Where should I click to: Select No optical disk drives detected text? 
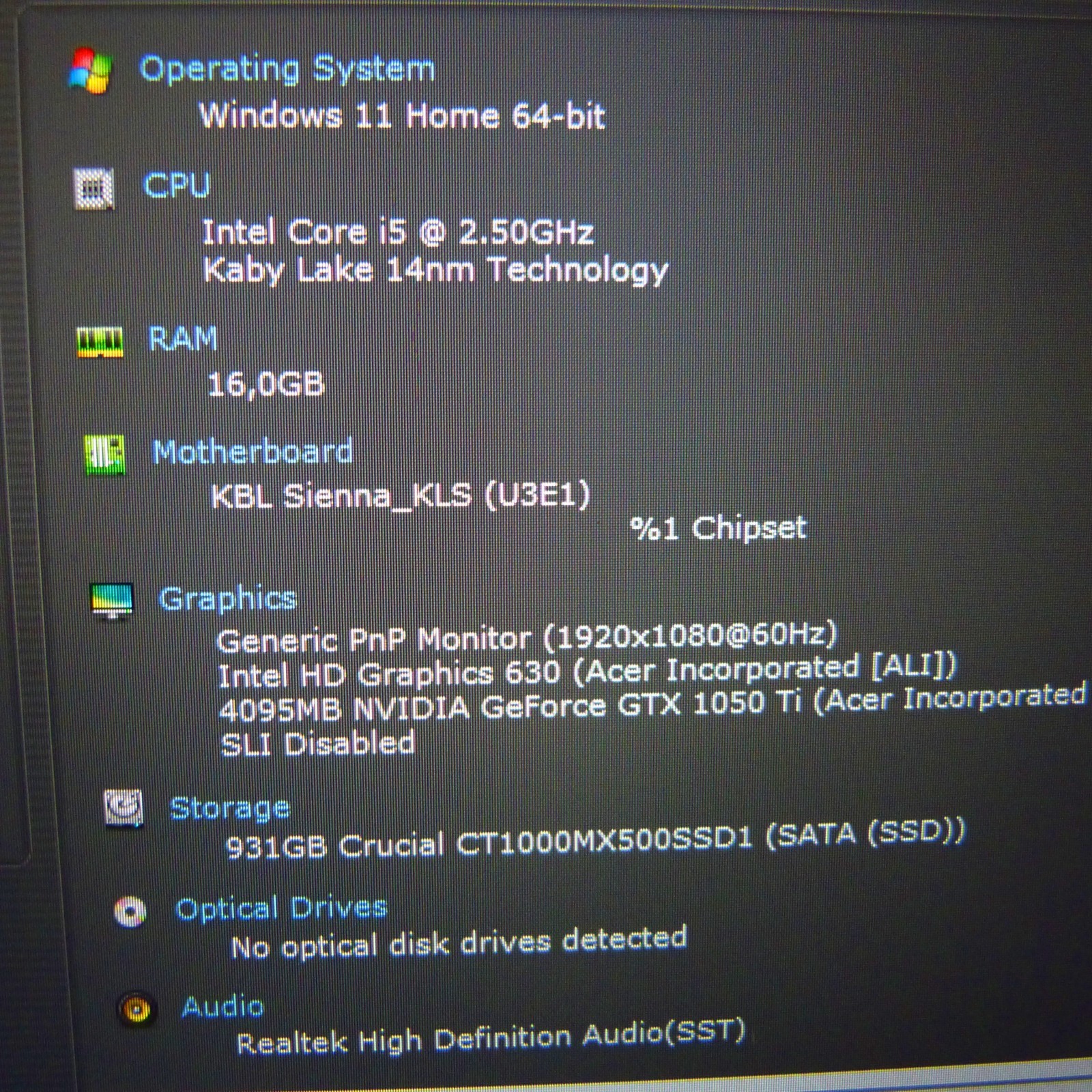coord(459,943)
